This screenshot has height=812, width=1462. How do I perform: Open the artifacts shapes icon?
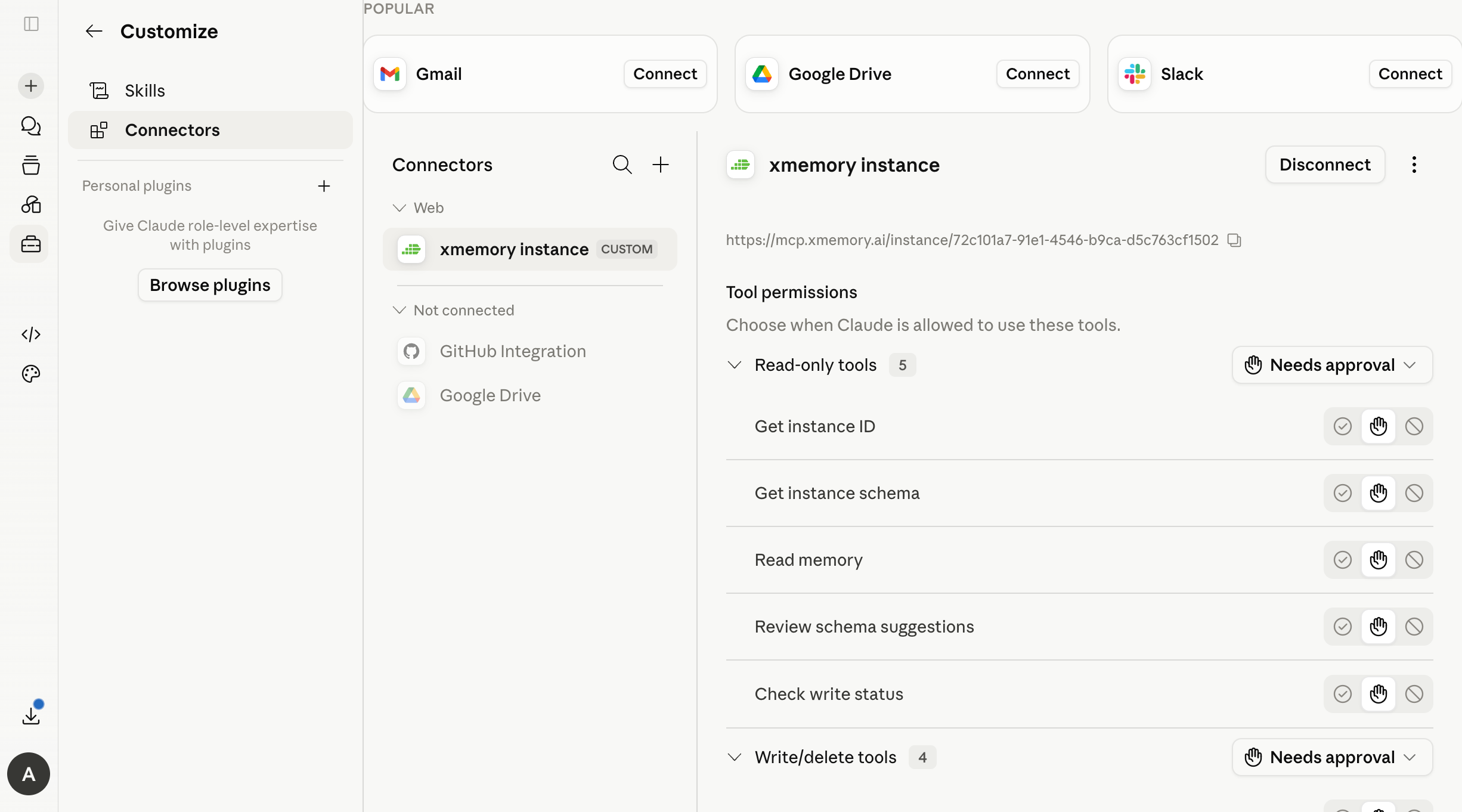pos(31,204)
